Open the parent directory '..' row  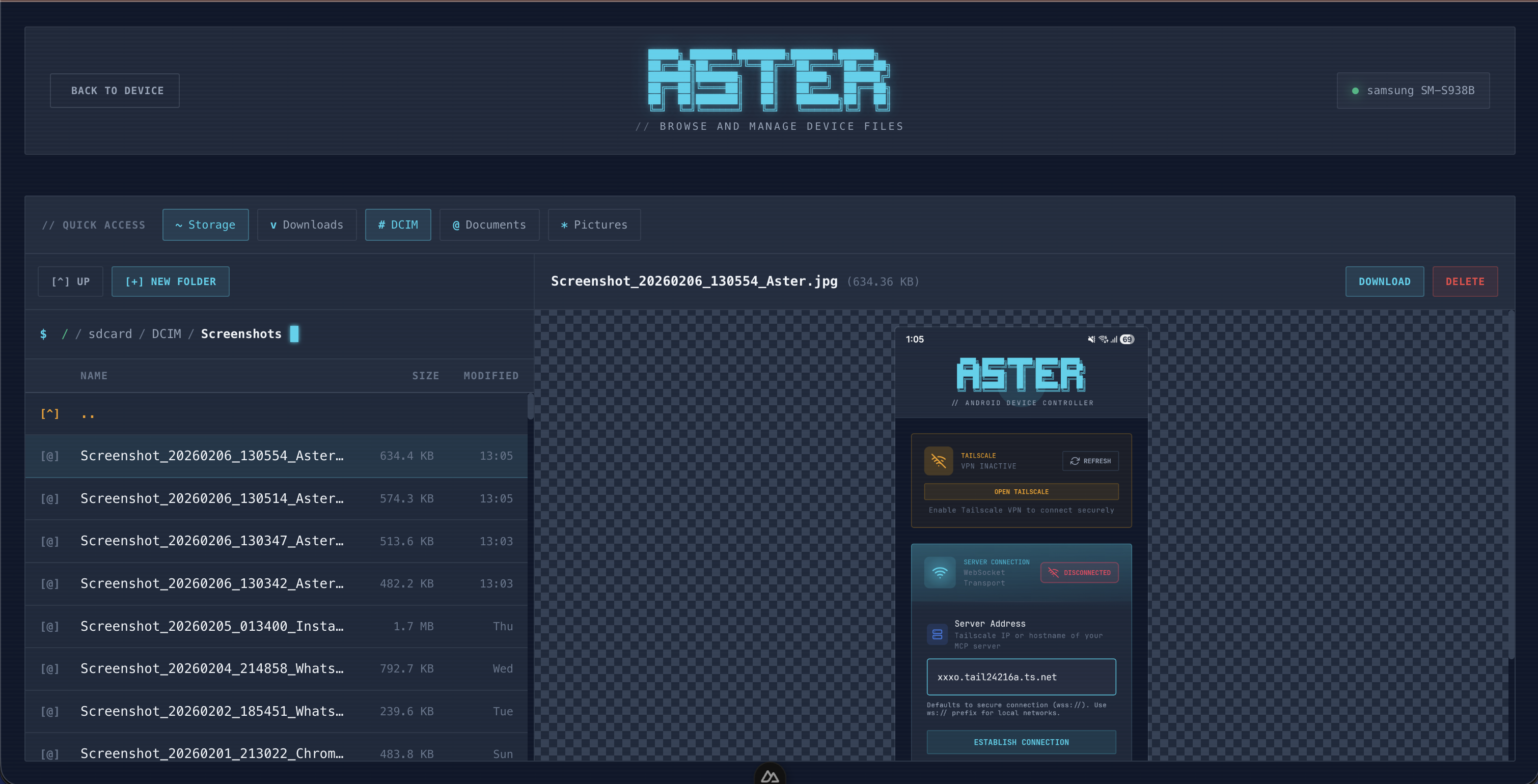pyautogui.click(x=276, y=414)
